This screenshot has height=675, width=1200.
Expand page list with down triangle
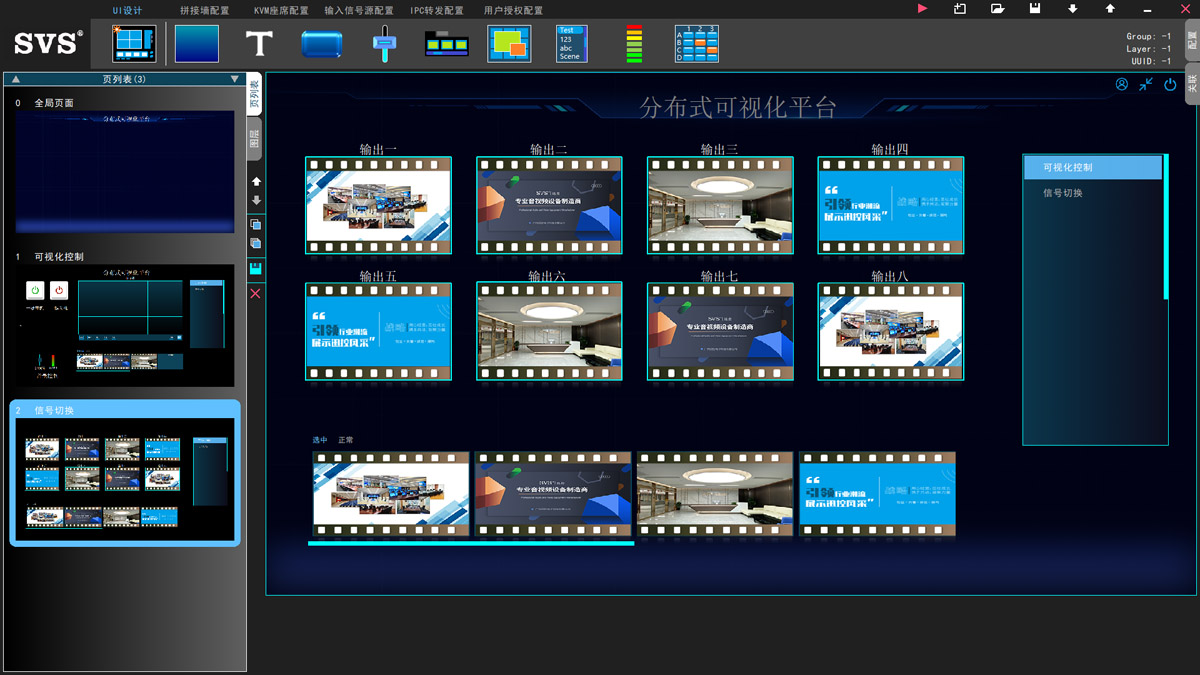click(x=235, y=79)
